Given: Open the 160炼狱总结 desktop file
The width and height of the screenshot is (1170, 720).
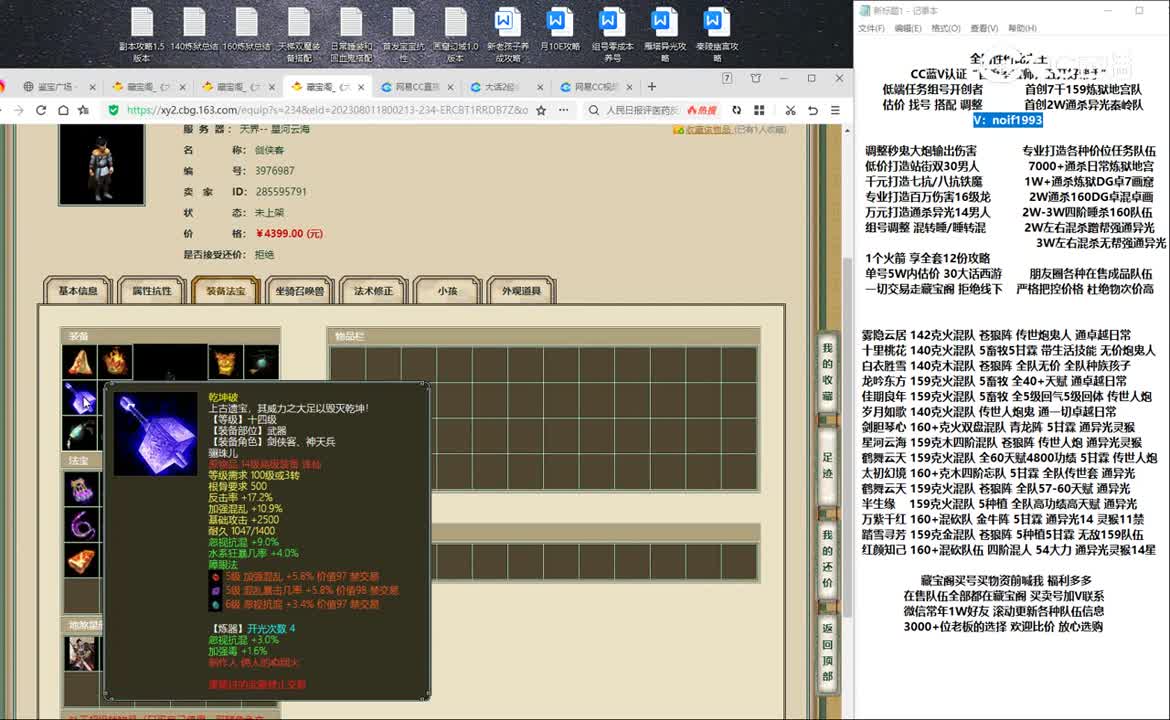Looking at the screenshot, I should pyautogui.click(x=246, y=30).
